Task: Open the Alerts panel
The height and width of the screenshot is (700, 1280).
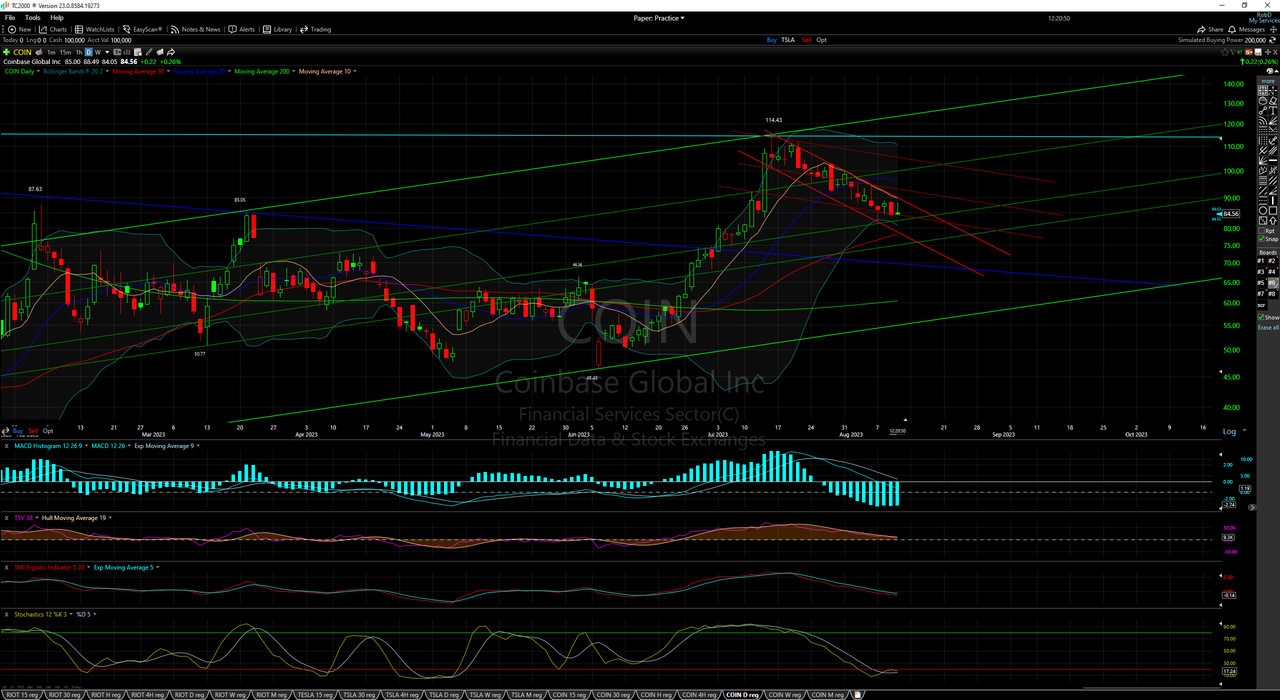Action: (x=242, y=29)
